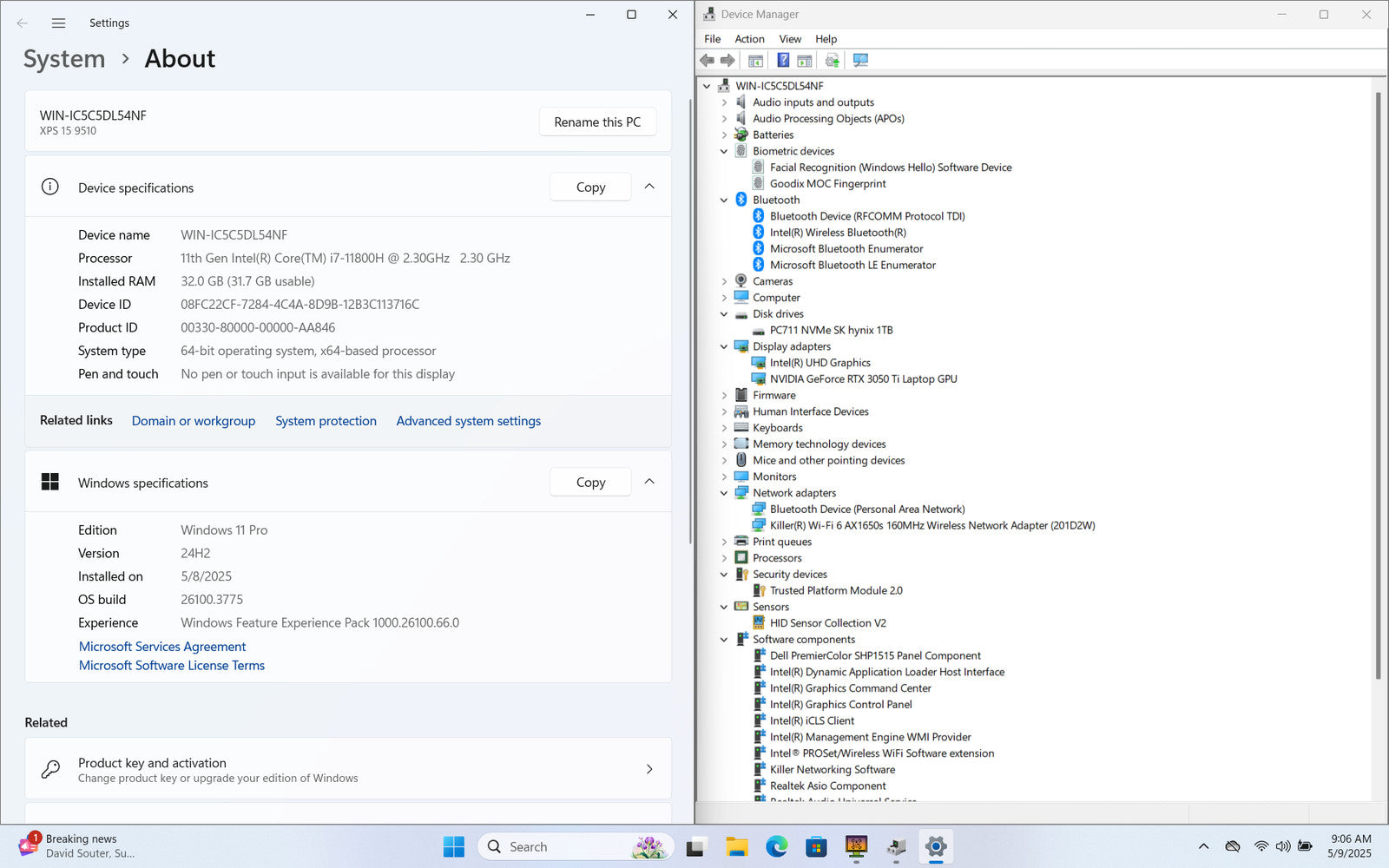The width and height of the screenshot is (1389, 868).
Task: Select PC711 NVMe SK hynix 1TB drive
Action: click(x=831, y=331)
